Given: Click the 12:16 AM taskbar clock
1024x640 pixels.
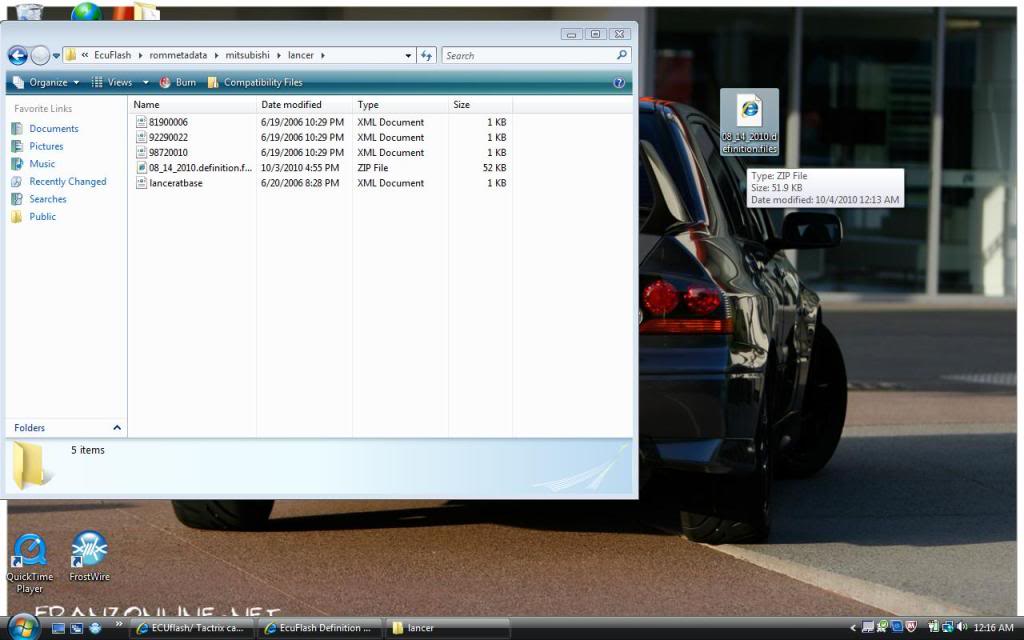Looking at the screenshot, I should (993, 628).
